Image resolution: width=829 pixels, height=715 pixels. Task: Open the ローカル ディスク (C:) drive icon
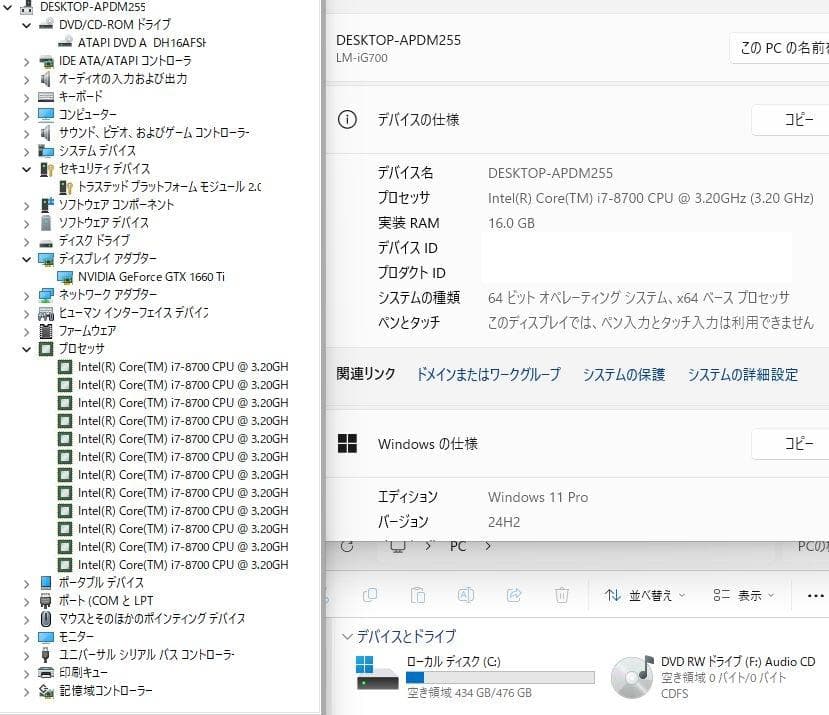[372, 672]
